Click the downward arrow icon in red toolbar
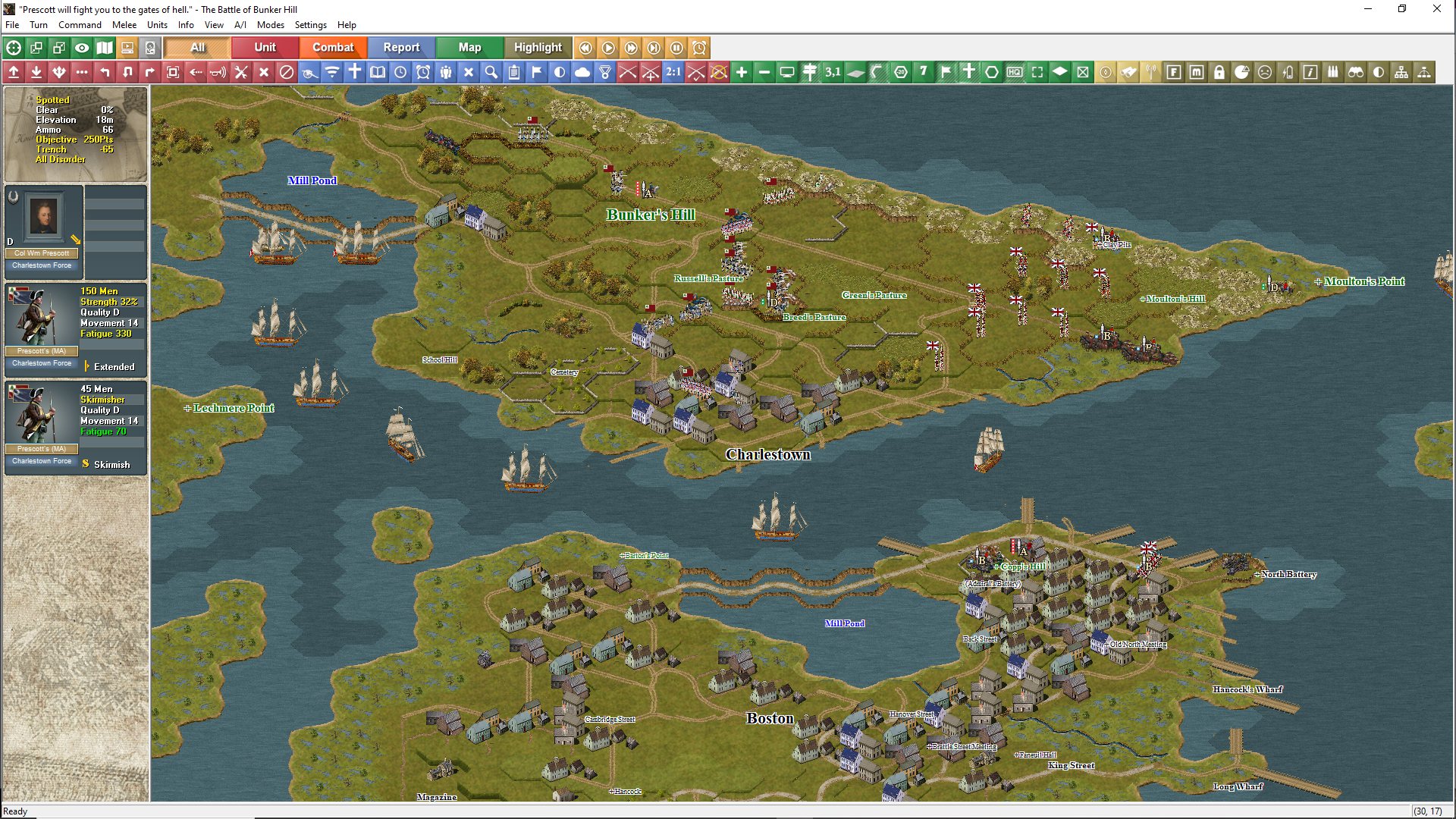 pyautogui.click(x=36, y=72)
